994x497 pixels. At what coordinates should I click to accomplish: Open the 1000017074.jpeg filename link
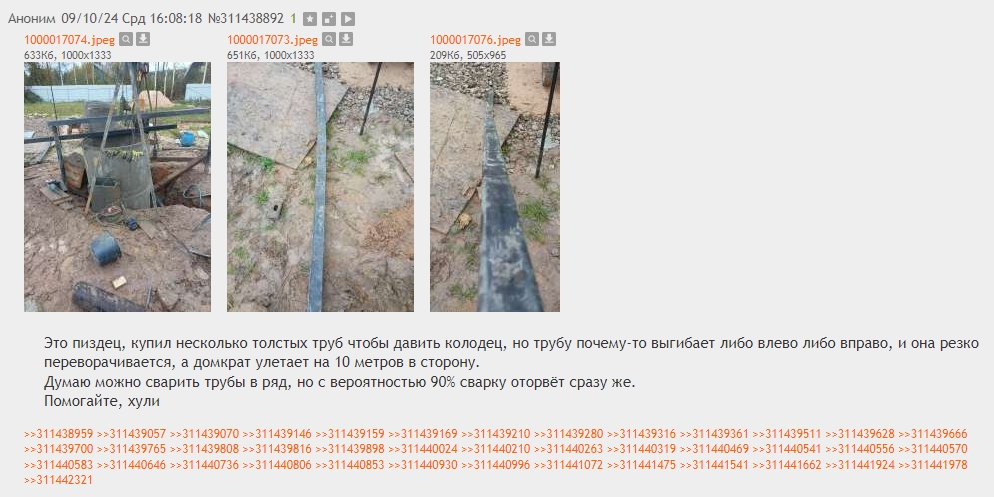point(70,40)
